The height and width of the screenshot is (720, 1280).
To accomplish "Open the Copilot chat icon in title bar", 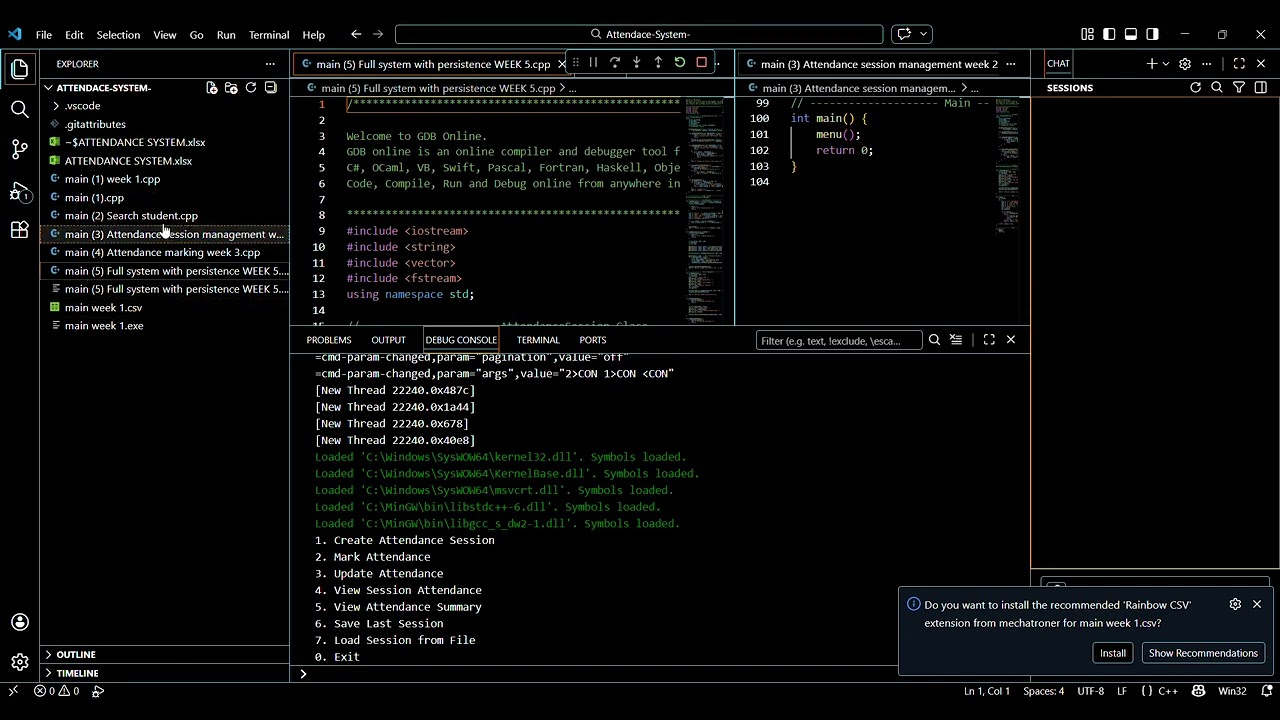I will pyautogui.click(x=904, y=34).
